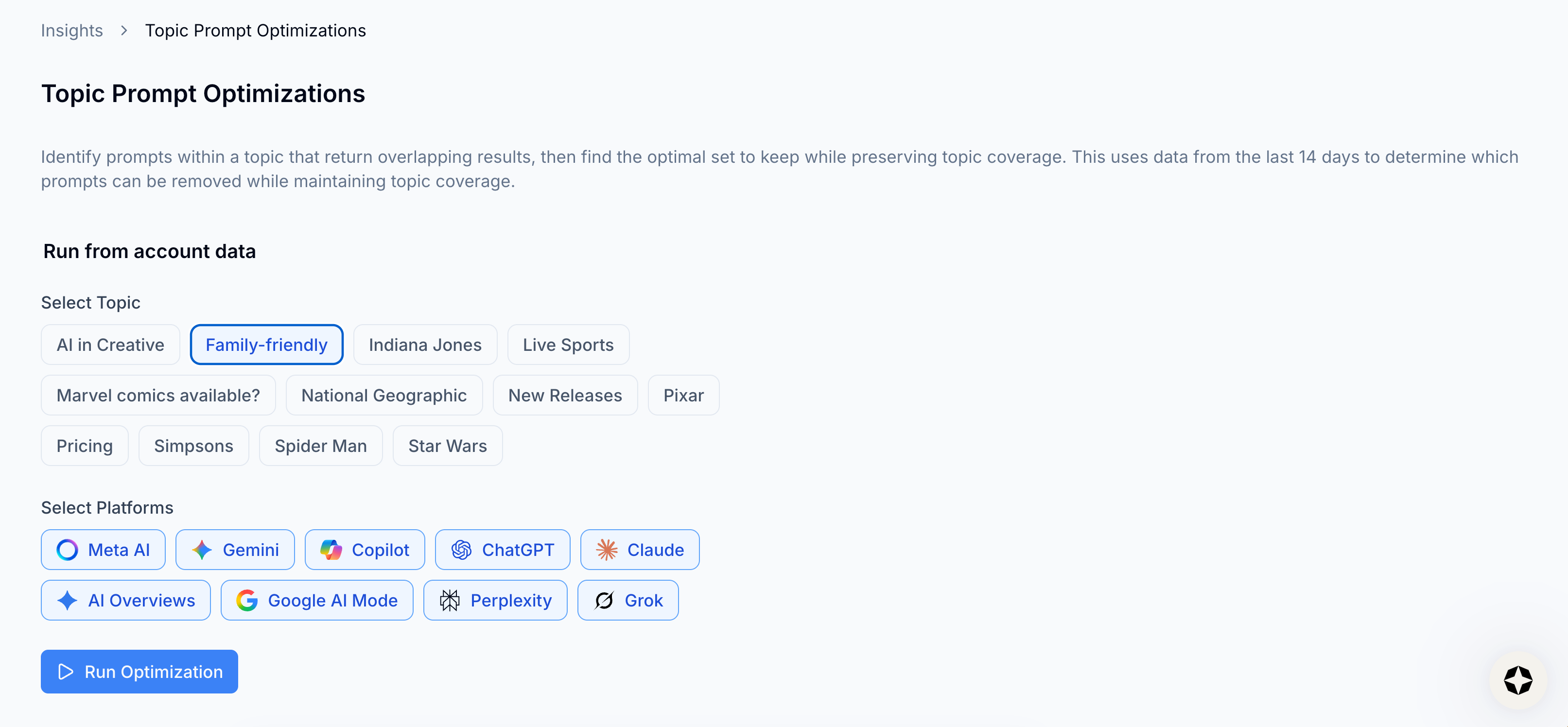The image size is (1568, 727).
Task: Deselect the AI Overviews platform chip
Action: (126, 601)
